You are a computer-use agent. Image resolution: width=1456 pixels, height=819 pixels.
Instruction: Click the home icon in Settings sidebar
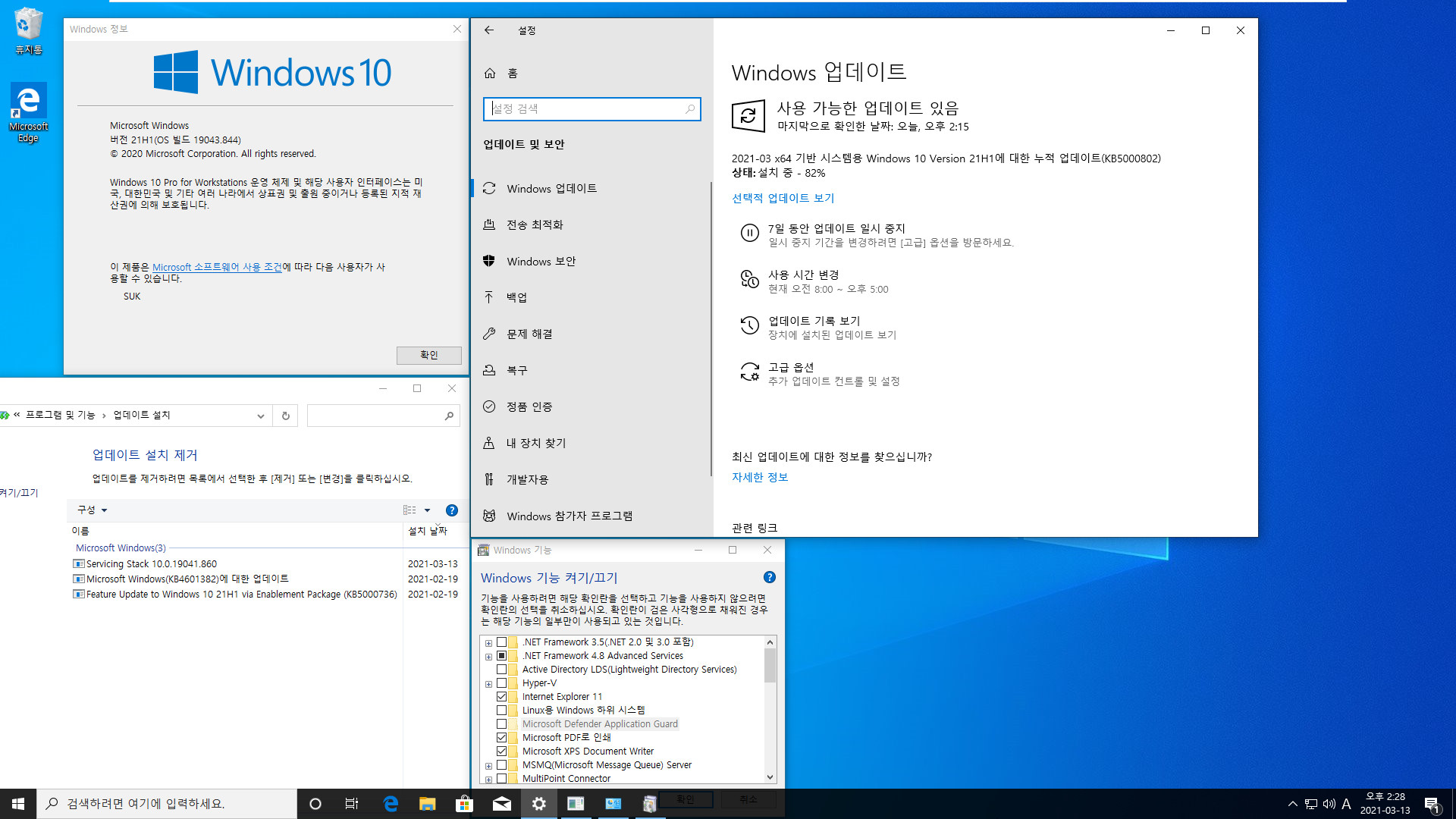490,74
